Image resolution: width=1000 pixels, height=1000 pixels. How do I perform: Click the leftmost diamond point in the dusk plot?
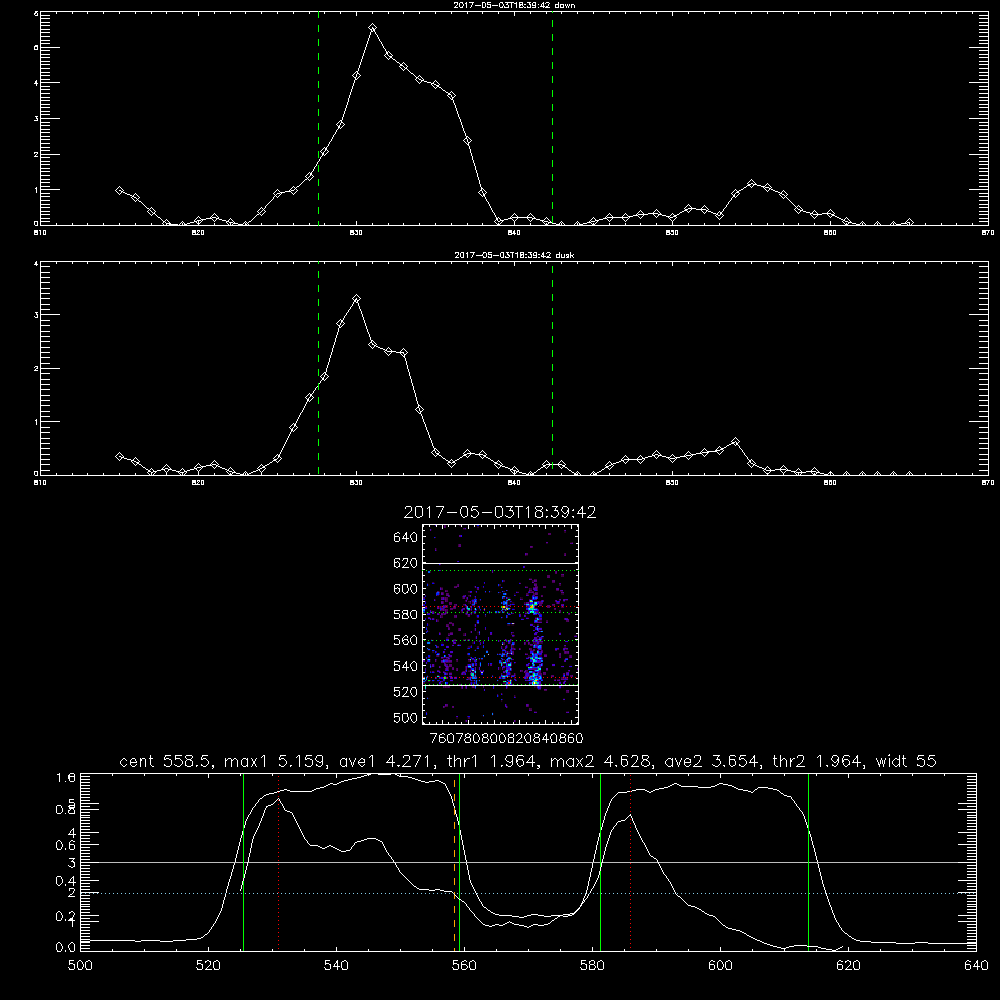coord(119,457)
